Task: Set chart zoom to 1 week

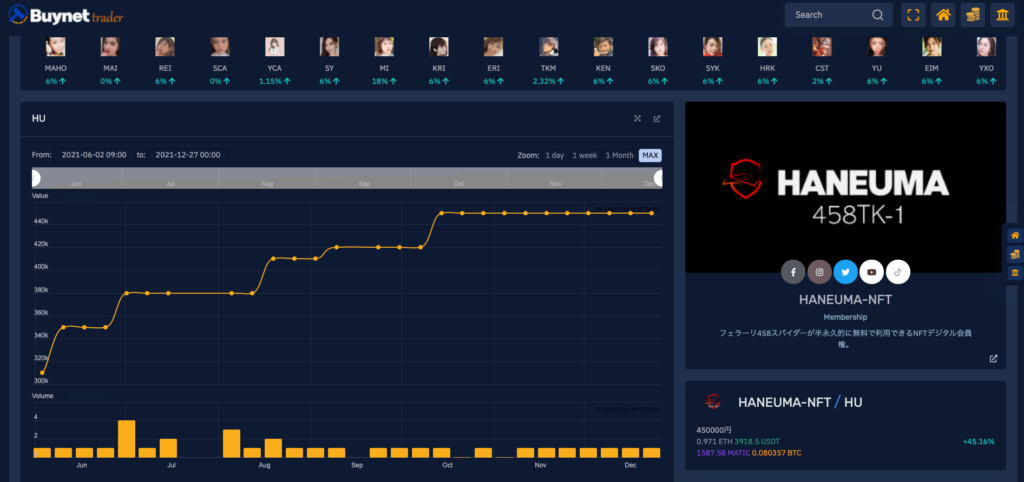Action: 584,155
